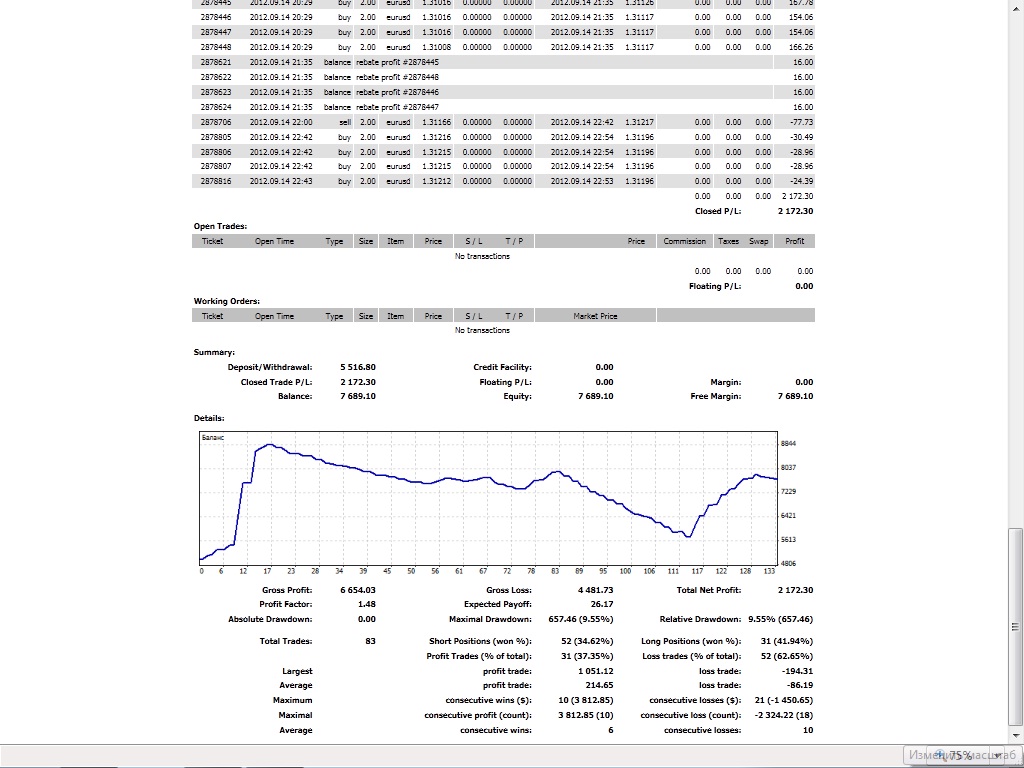Select Maximal Drawdown 657.46 (9.55%)

(581, 619)
